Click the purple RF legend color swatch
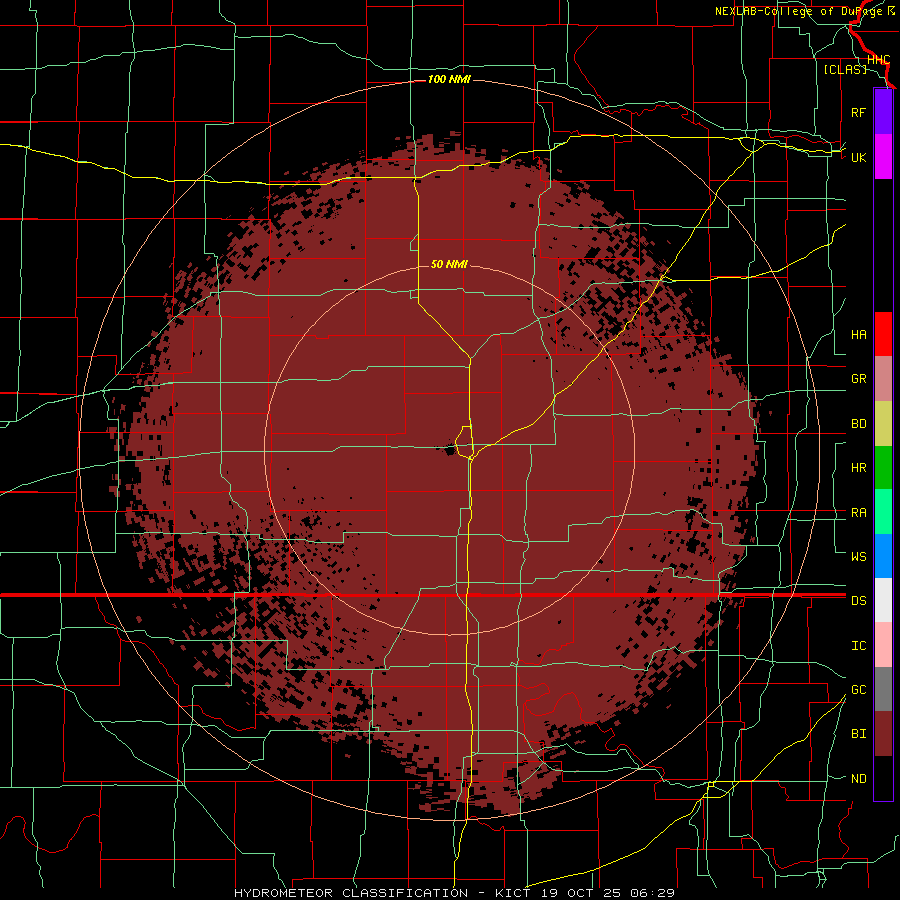This screenshot has height=900, width=900. coord(883,112)
